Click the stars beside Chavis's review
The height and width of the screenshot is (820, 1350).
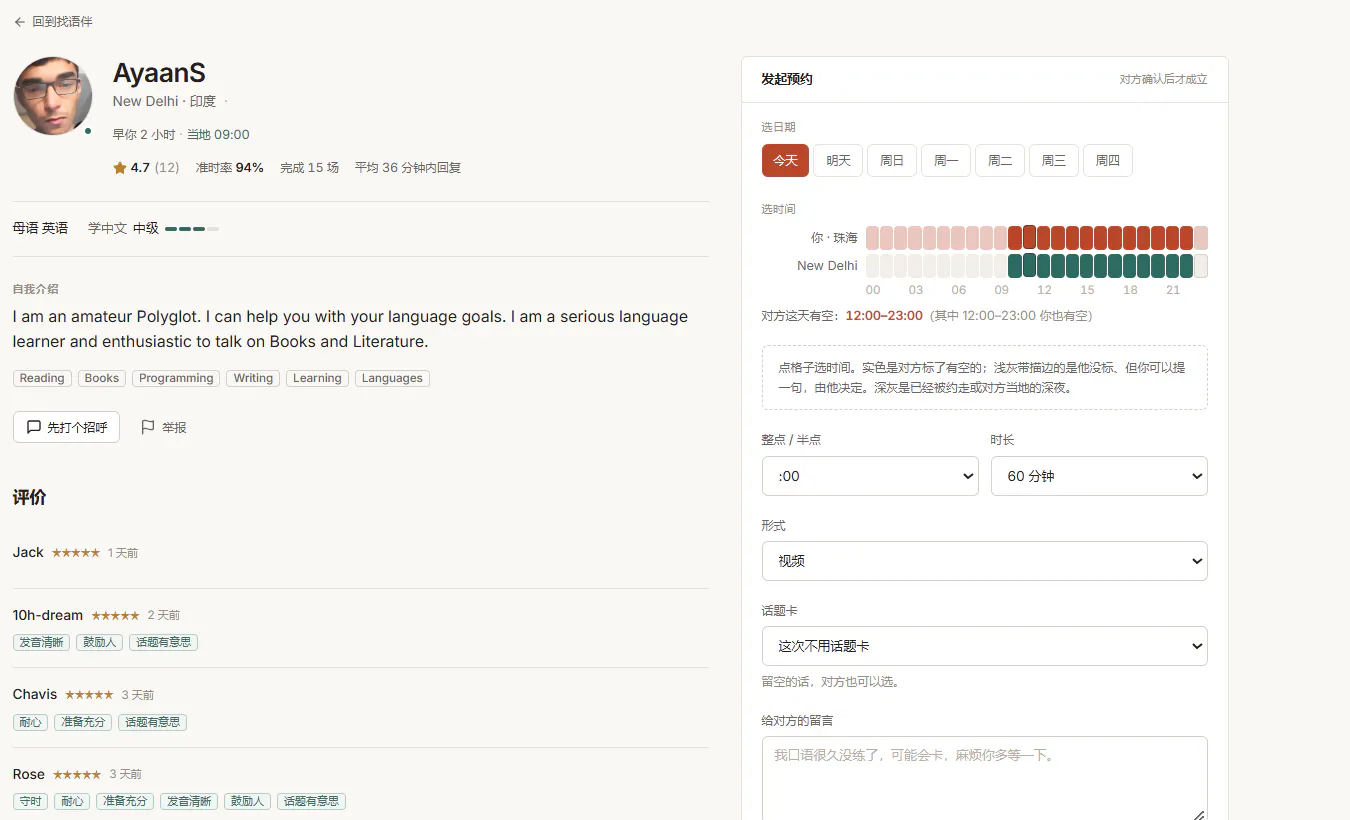pyautogui.click(x=89, y=695)
